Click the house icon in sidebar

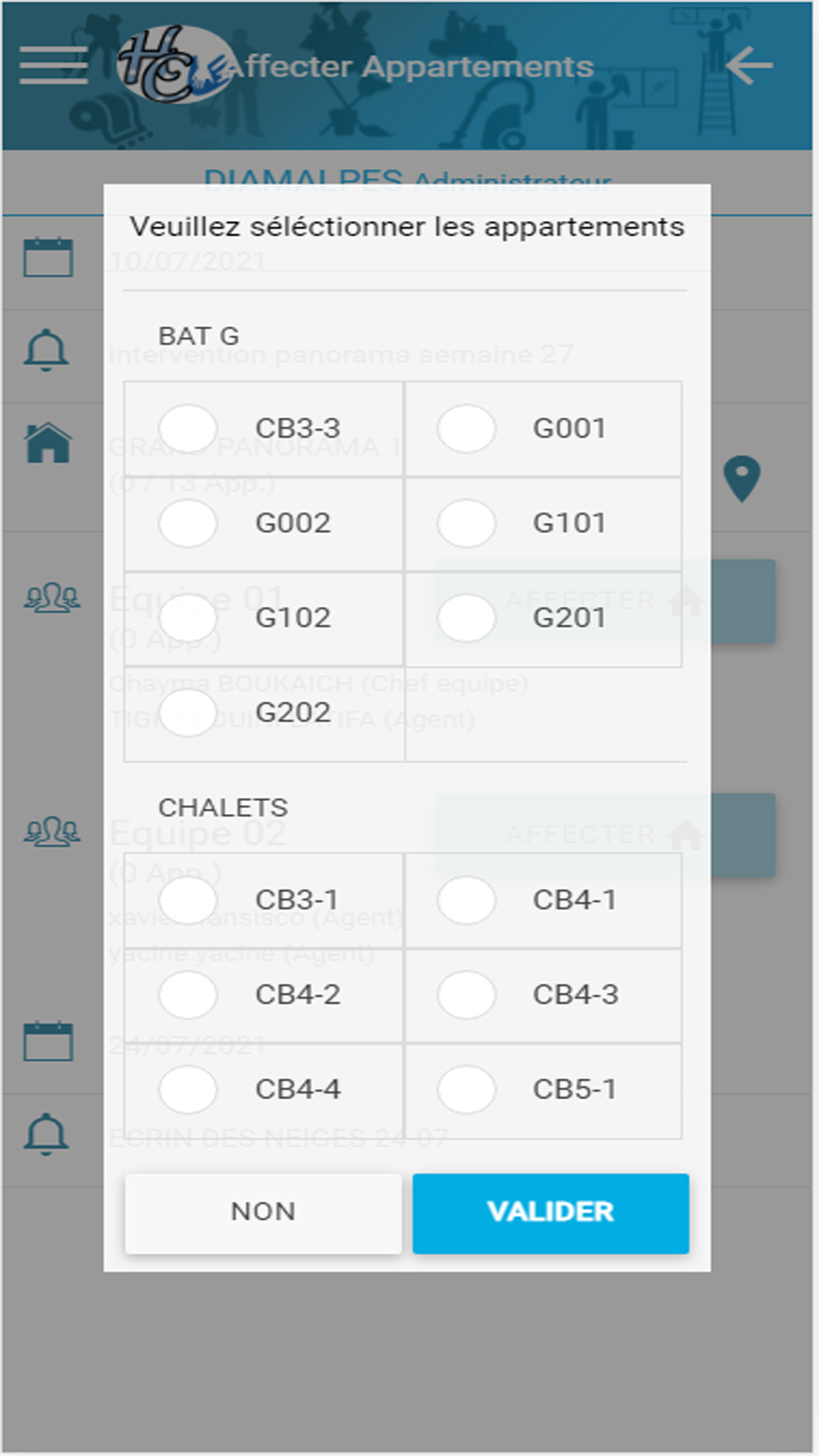point(48,443)
